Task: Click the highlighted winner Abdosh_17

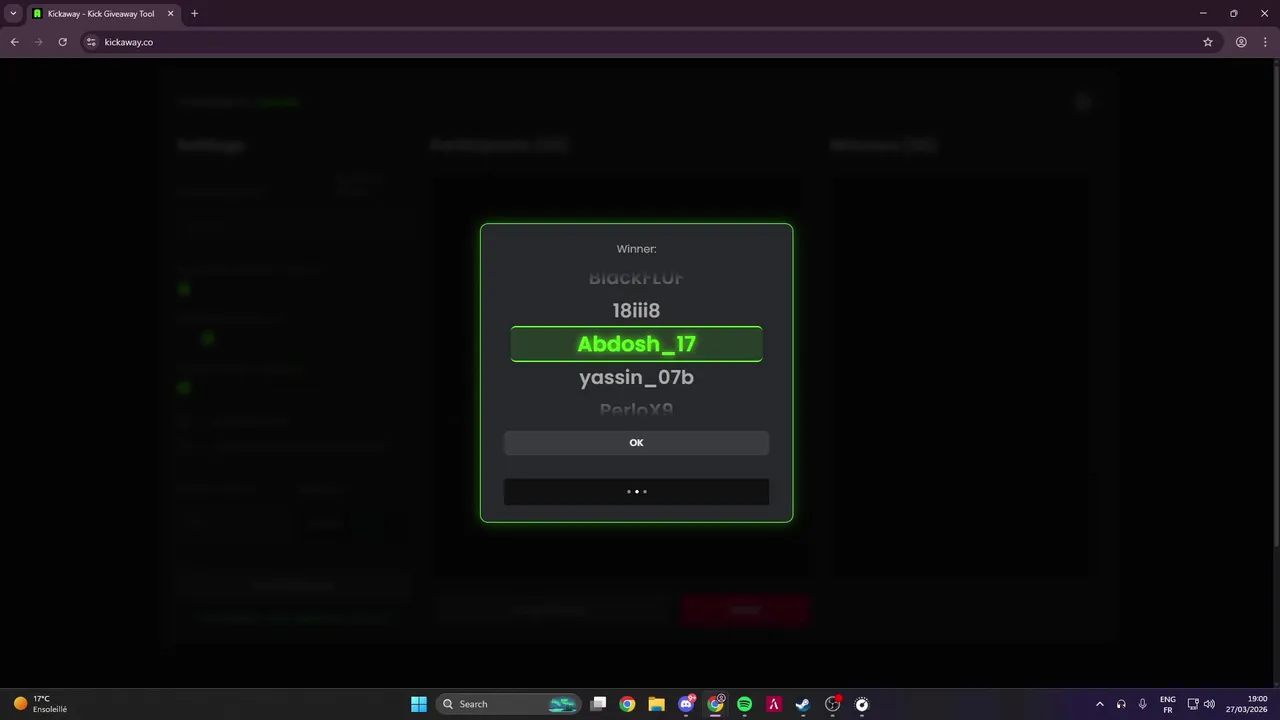Action: 636,344
